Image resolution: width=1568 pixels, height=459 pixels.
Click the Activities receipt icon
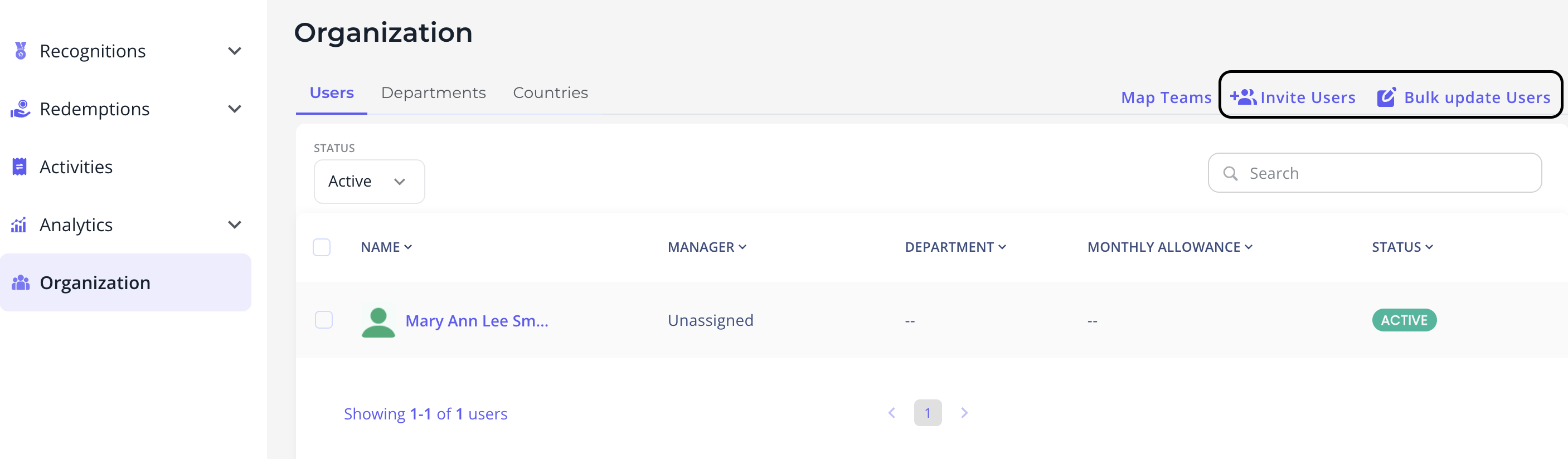[20, 167]
